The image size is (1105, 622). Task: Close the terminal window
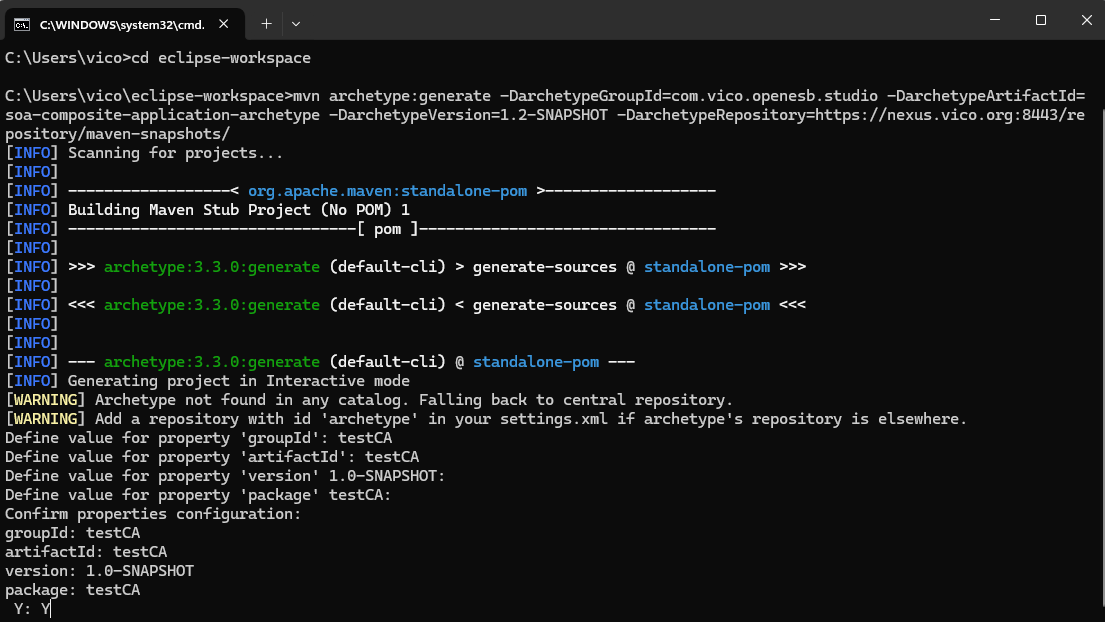pyautogui.click(x=1086, y=20)
